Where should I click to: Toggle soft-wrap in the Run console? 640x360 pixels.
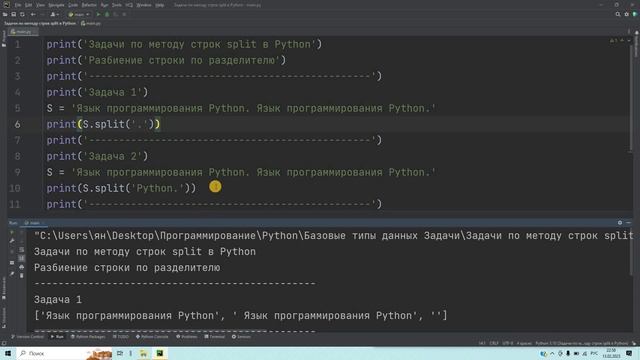pos(22,250)
